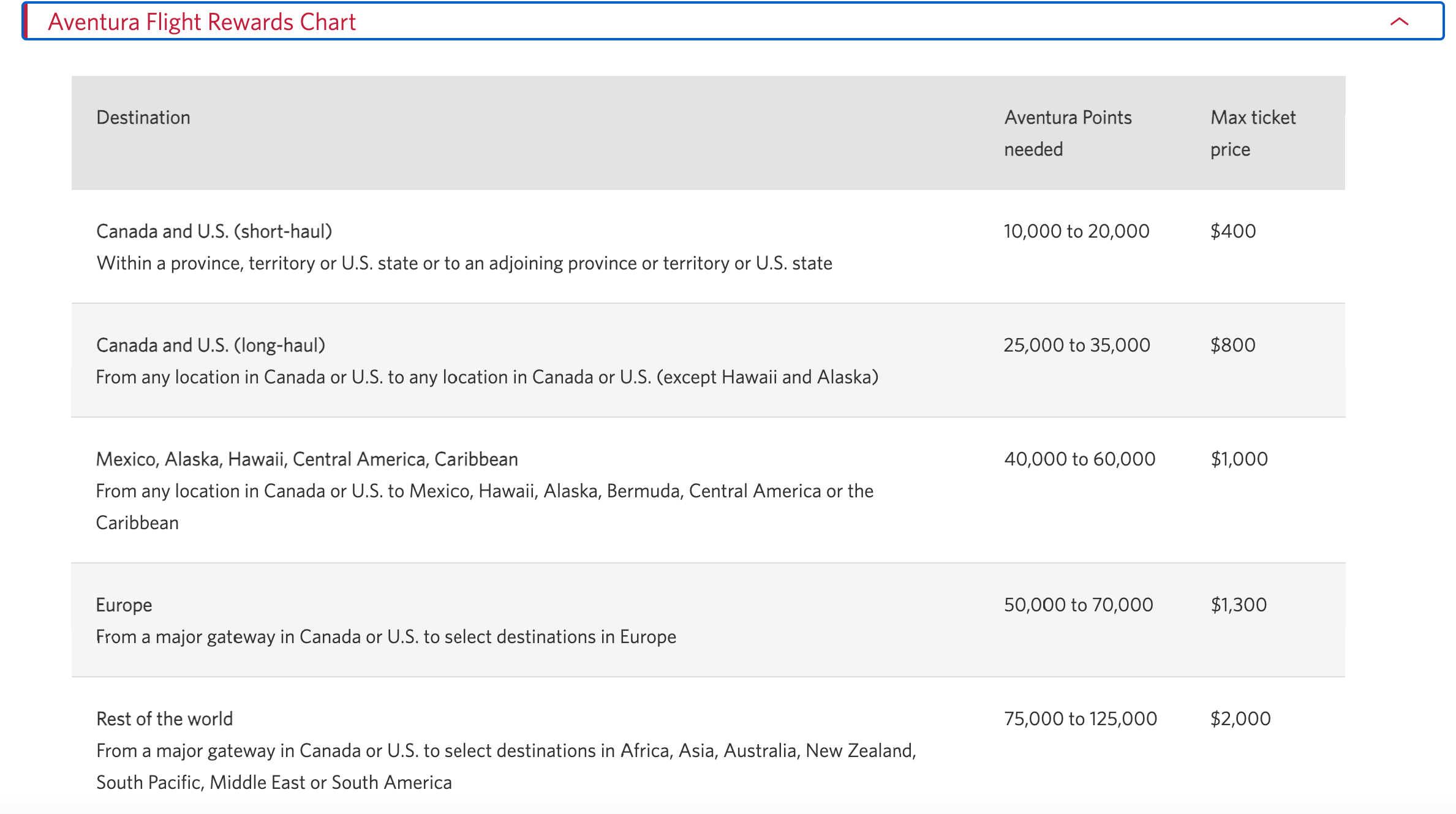Click the $1,000 max ticket price

[1239, 459]
